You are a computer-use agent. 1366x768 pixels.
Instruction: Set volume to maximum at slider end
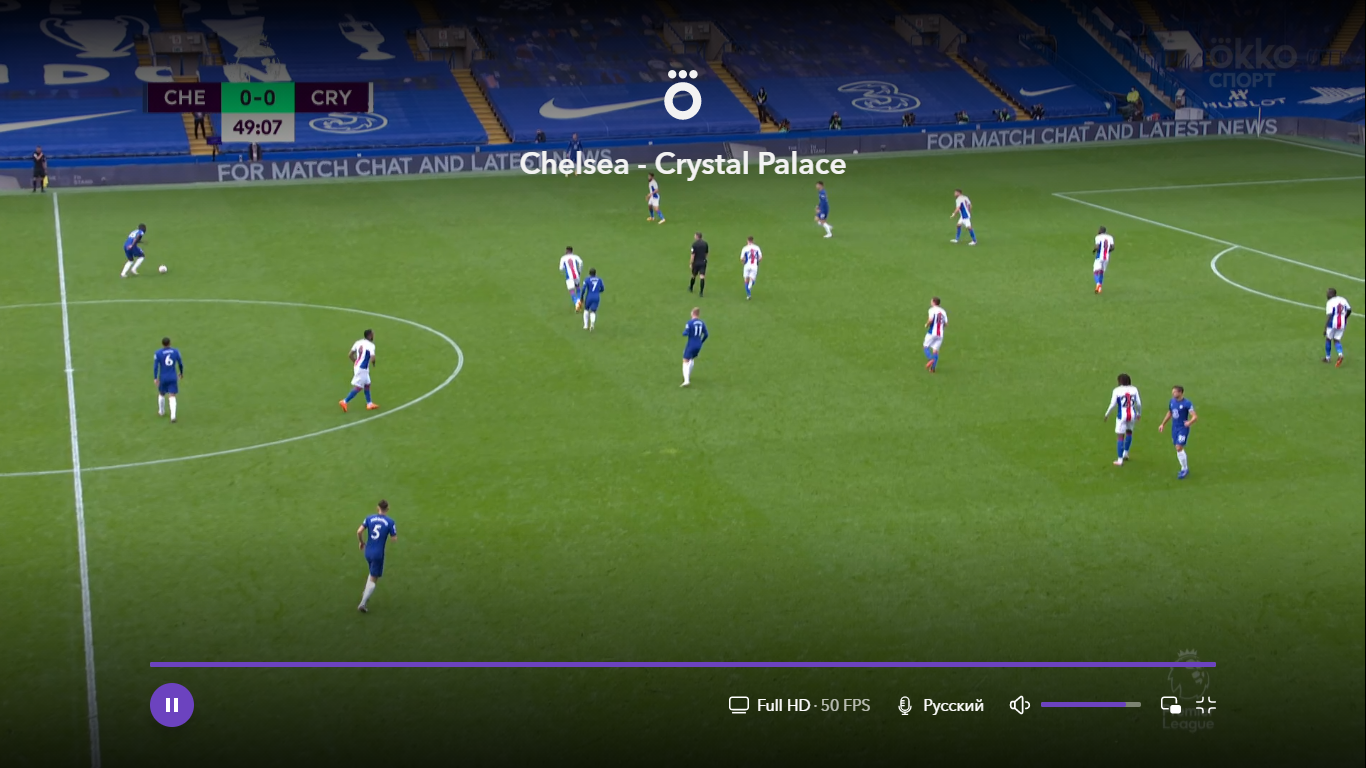1140,705
